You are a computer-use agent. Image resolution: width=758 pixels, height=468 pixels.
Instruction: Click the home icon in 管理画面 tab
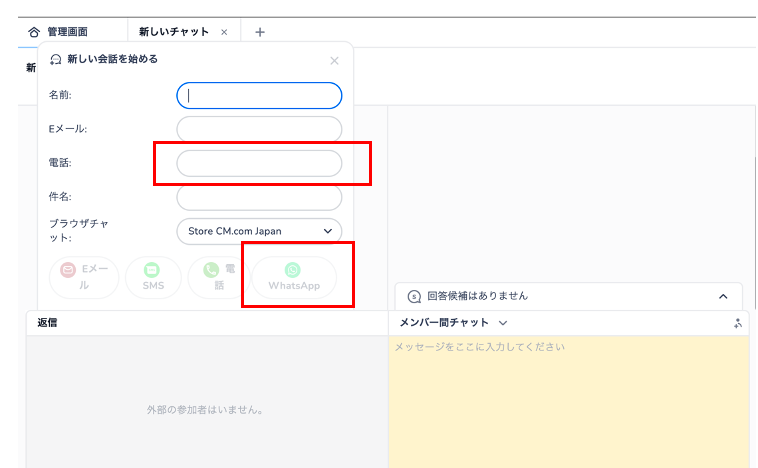34,32
